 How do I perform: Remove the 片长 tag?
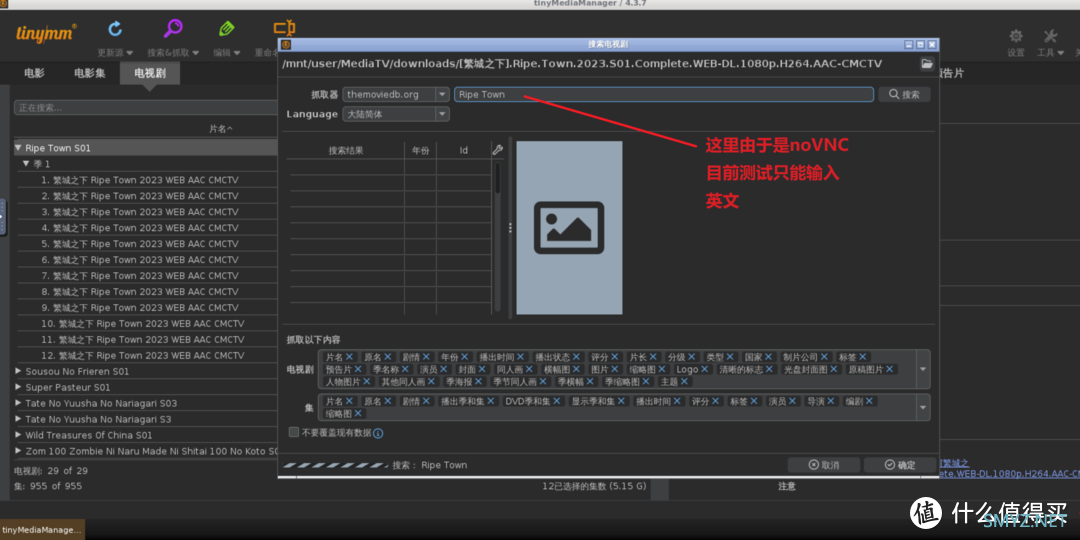click(653, 357)
